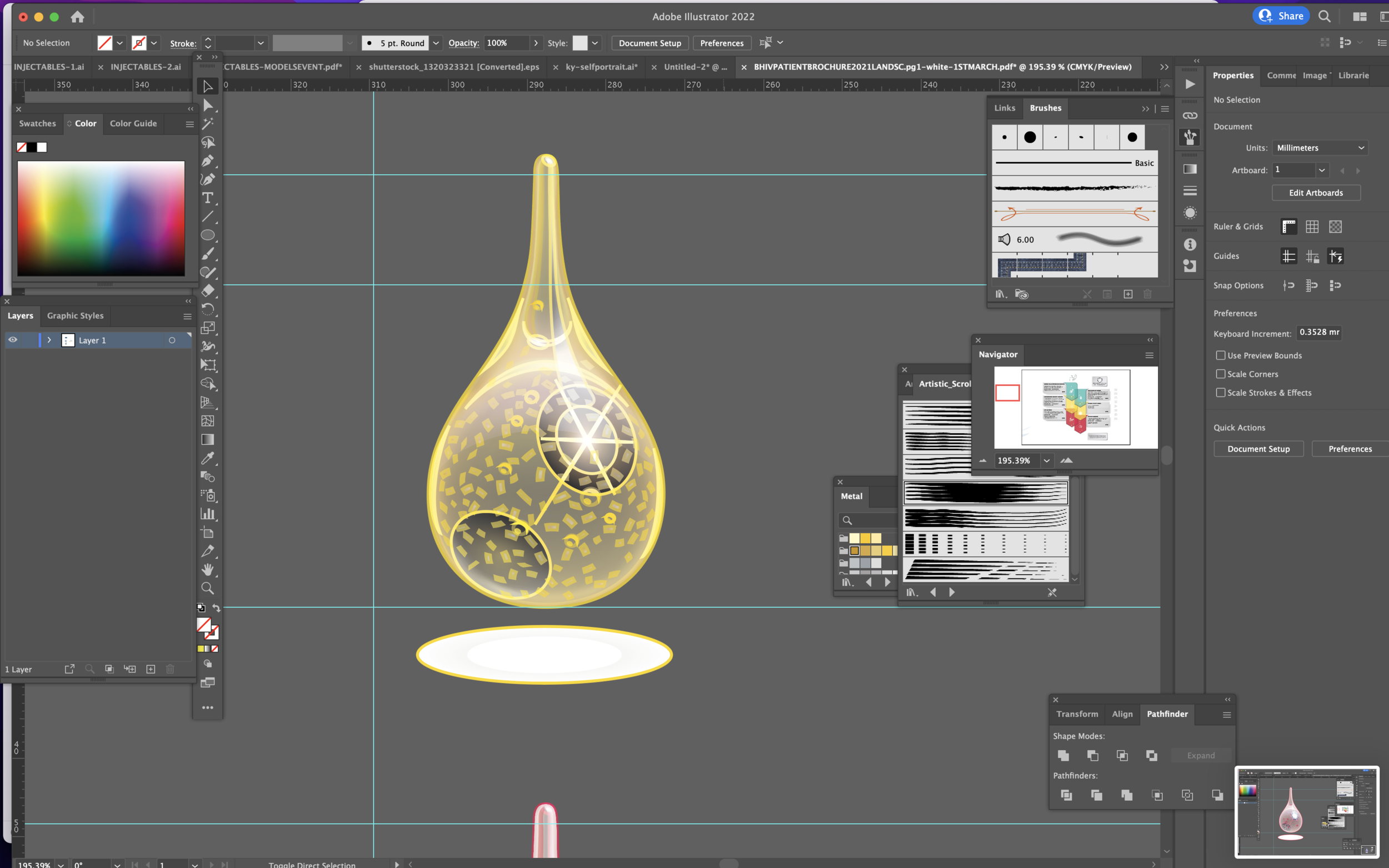Select the Hand tool
Image resolution: width=1389 pixels, height=868 pixels.
tap(208, 569)
